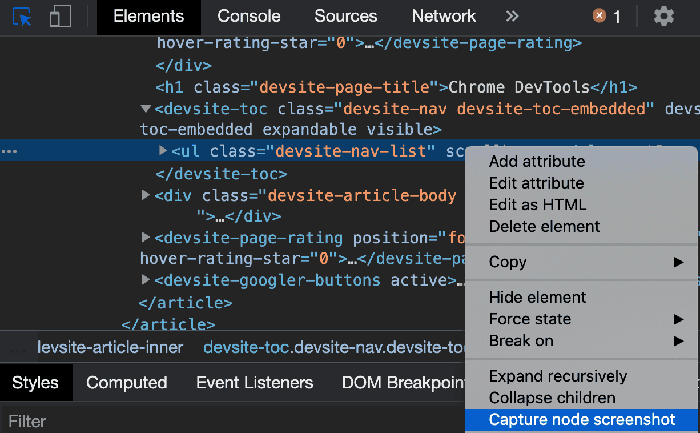Image resolution: width=700 pixels, height=433 pixels.
Task: Activate the inspect element picker icon
Action: [22, 16]
